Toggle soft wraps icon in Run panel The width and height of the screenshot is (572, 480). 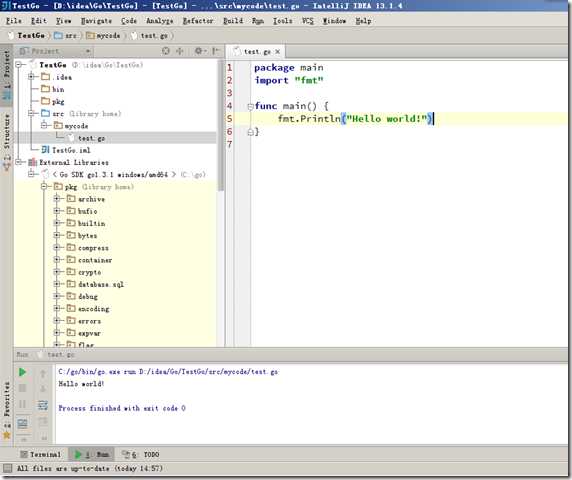[x=43, y=405]
